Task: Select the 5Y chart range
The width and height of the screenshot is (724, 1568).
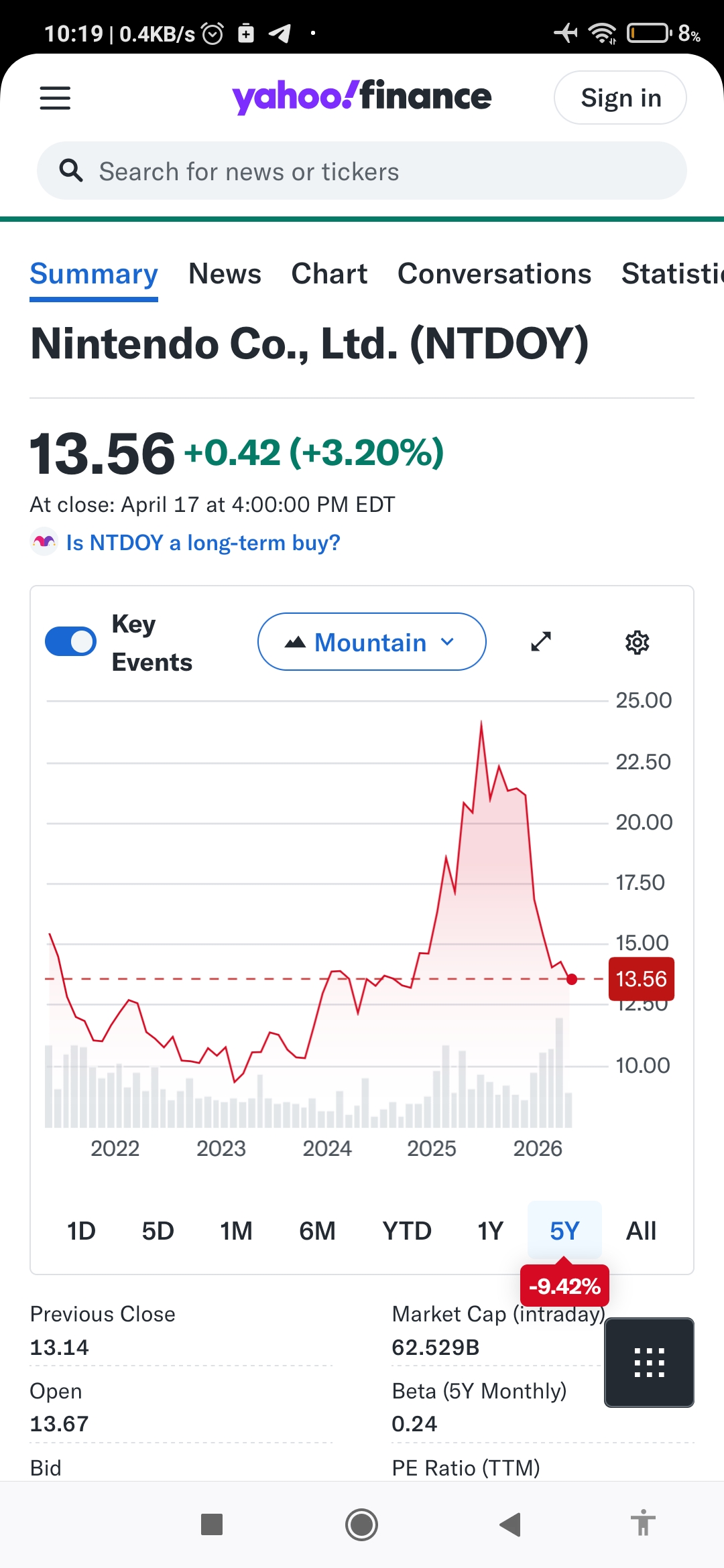Action: [x=564, y=1231]
